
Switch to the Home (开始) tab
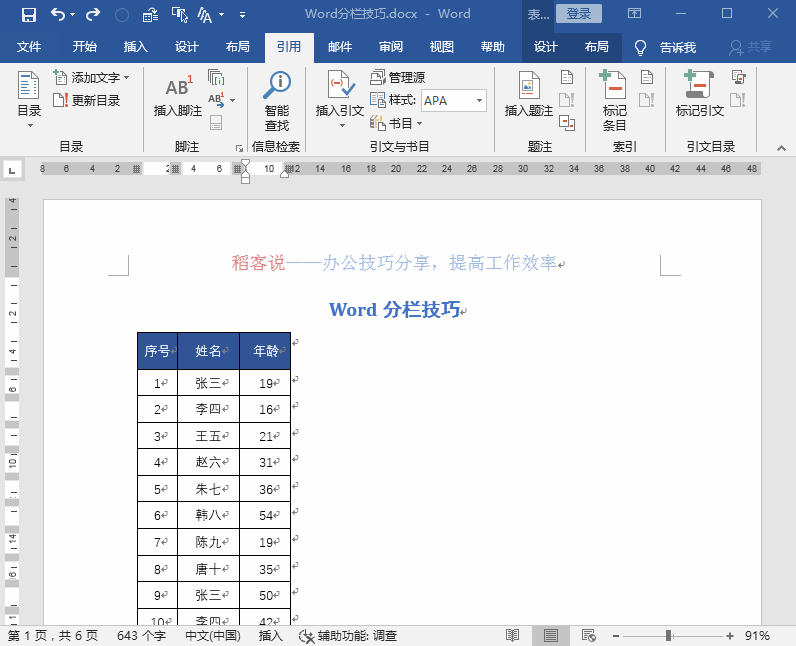click(x=84, y=47)
